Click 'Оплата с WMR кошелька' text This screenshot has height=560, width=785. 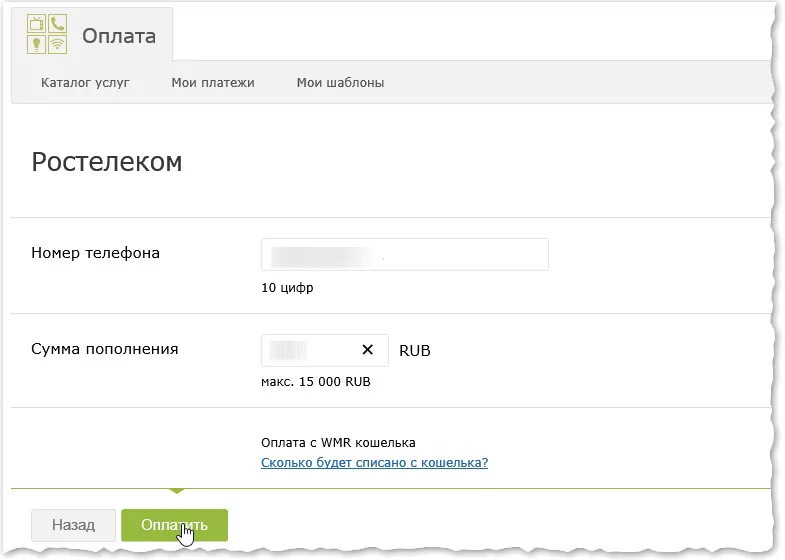[x=338, y=443]
